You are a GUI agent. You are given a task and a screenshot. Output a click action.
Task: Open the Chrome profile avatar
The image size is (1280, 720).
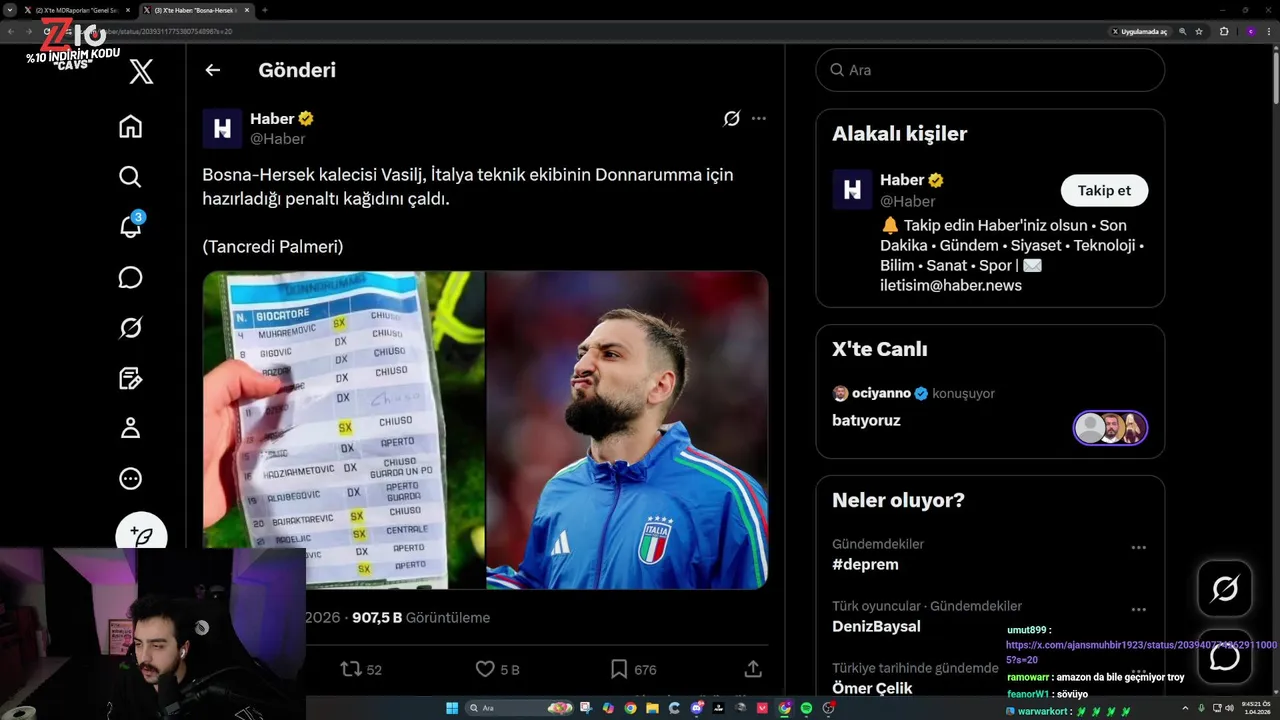1250,32
